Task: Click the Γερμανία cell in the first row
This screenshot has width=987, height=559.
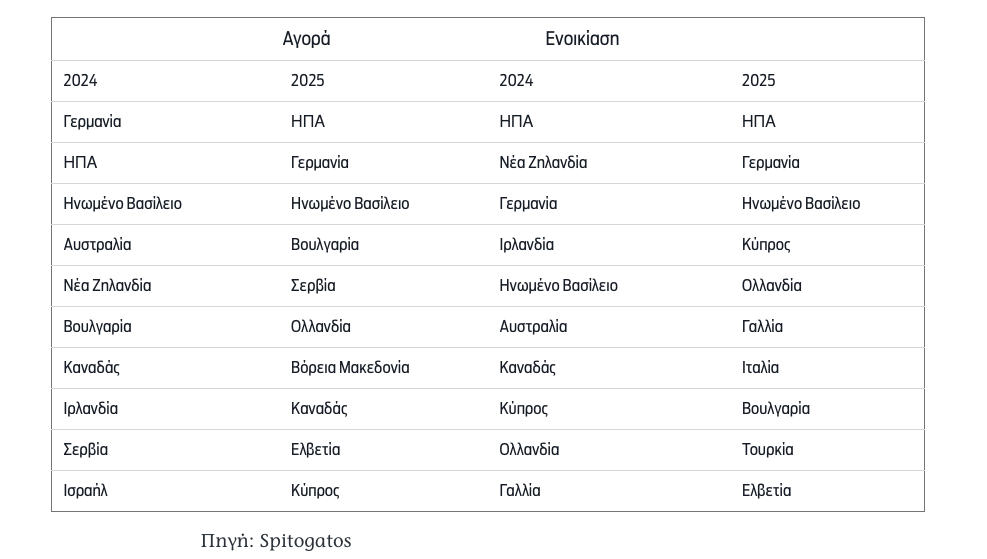Action: 93,121
